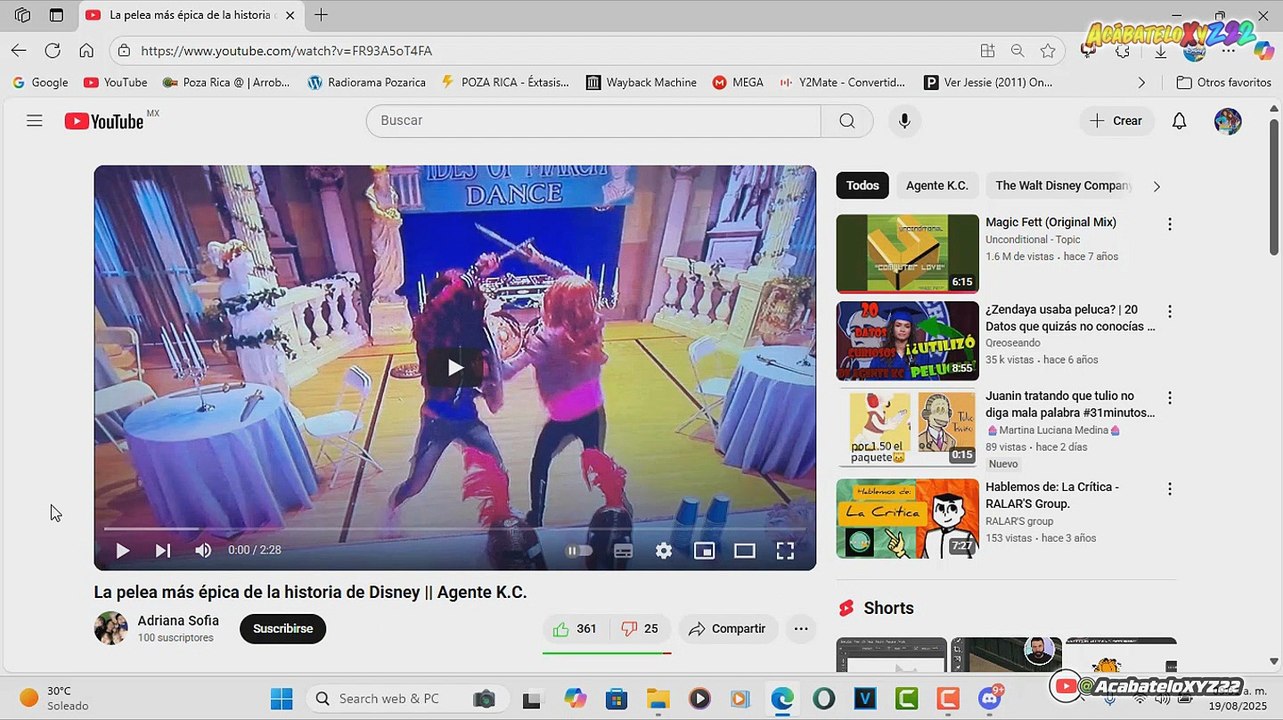
Task: Dislike the video with thumbs down
Action: [640, 629]
